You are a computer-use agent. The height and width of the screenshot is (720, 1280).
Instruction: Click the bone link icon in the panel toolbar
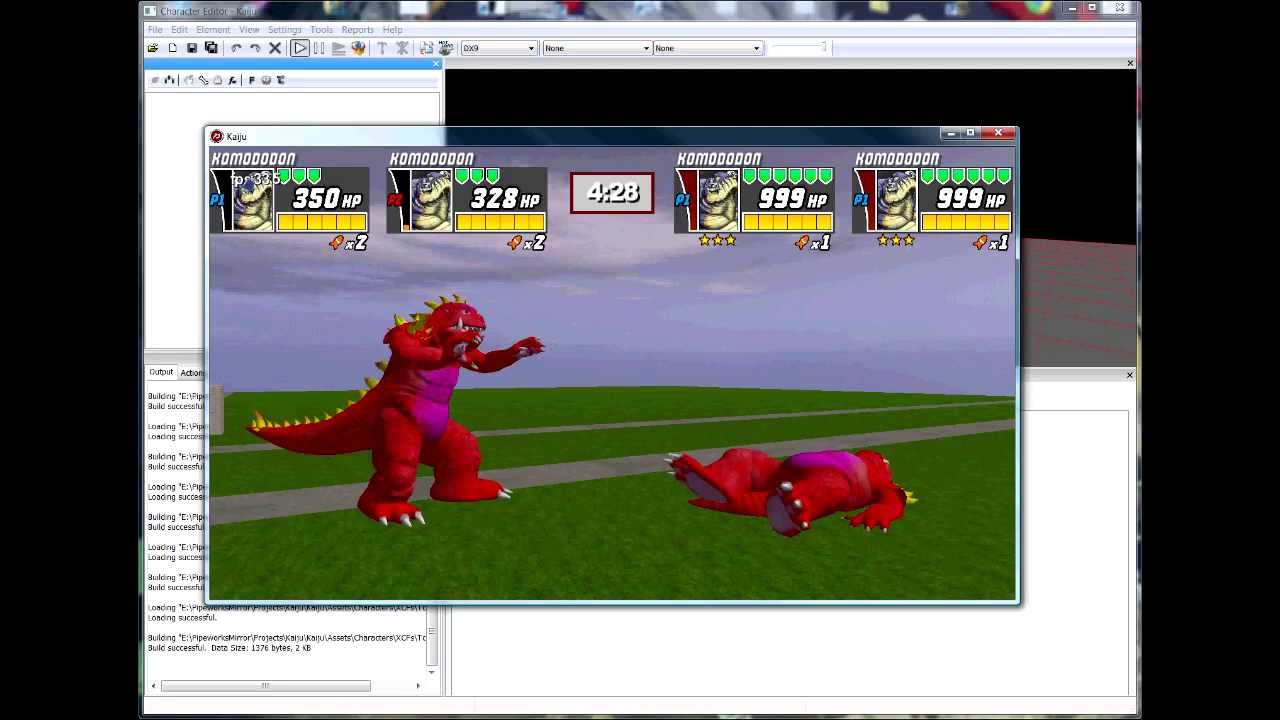(203, 80)
